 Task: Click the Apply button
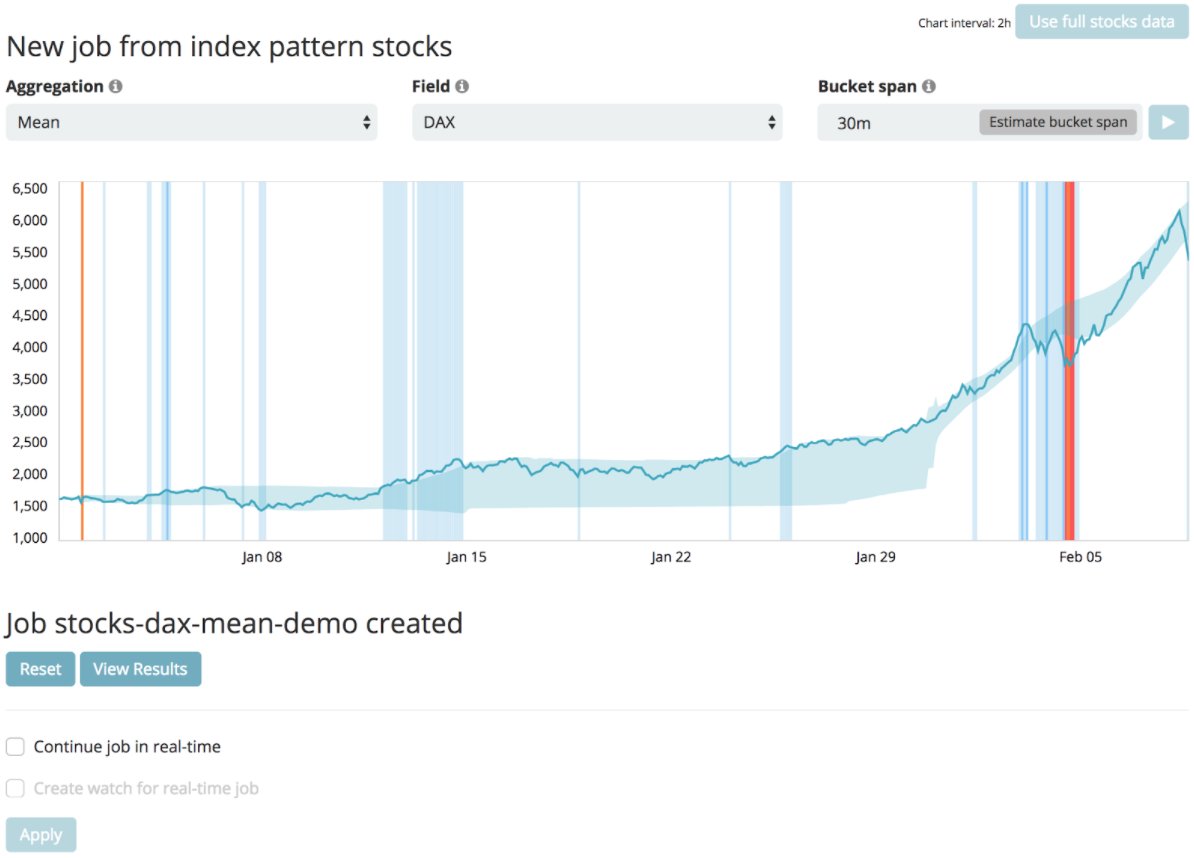[40, 835]
